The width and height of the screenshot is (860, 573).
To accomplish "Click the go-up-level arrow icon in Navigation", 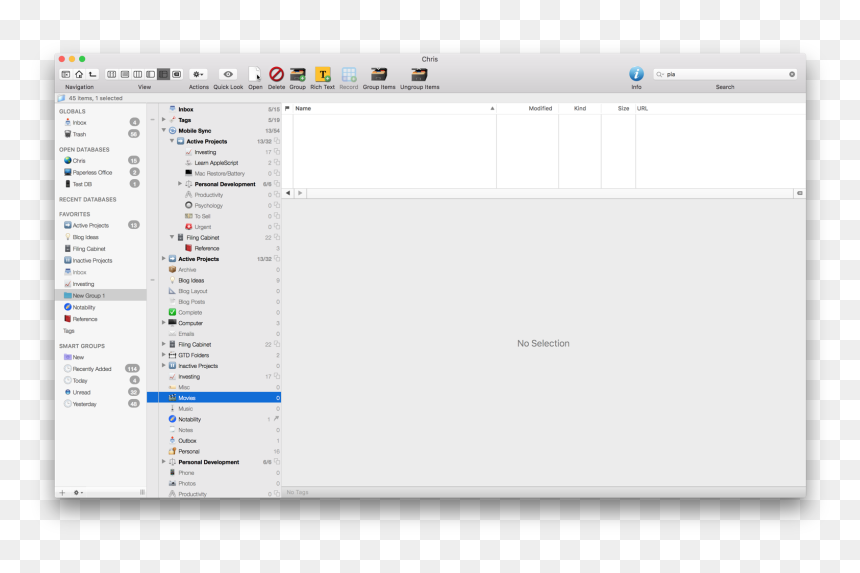I will coord(93,74).
